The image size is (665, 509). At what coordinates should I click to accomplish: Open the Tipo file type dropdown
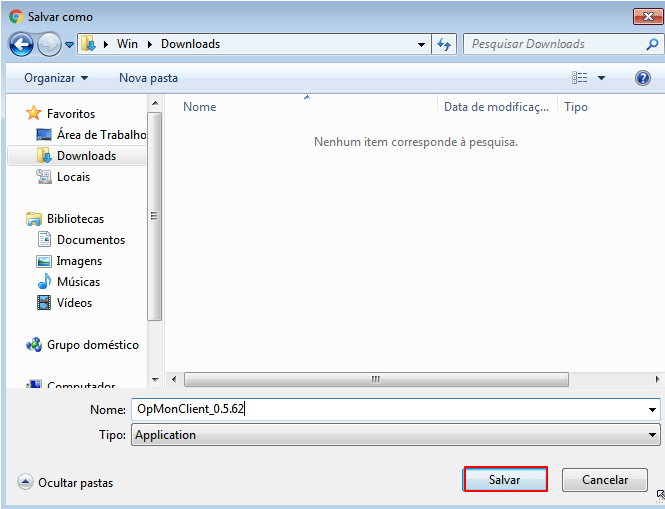coord(394,435)
